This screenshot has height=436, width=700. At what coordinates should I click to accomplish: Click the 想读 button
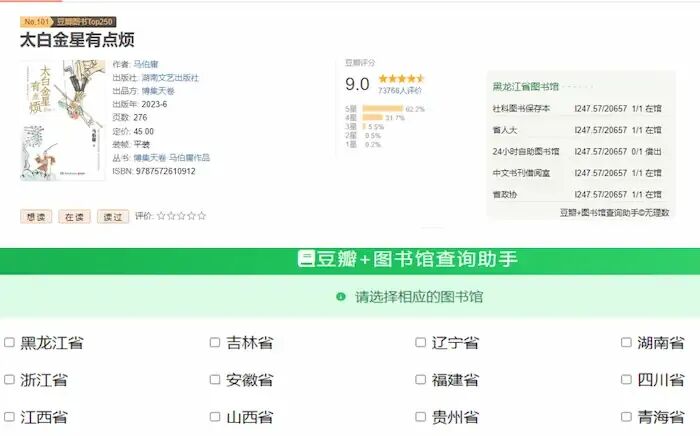36,216
